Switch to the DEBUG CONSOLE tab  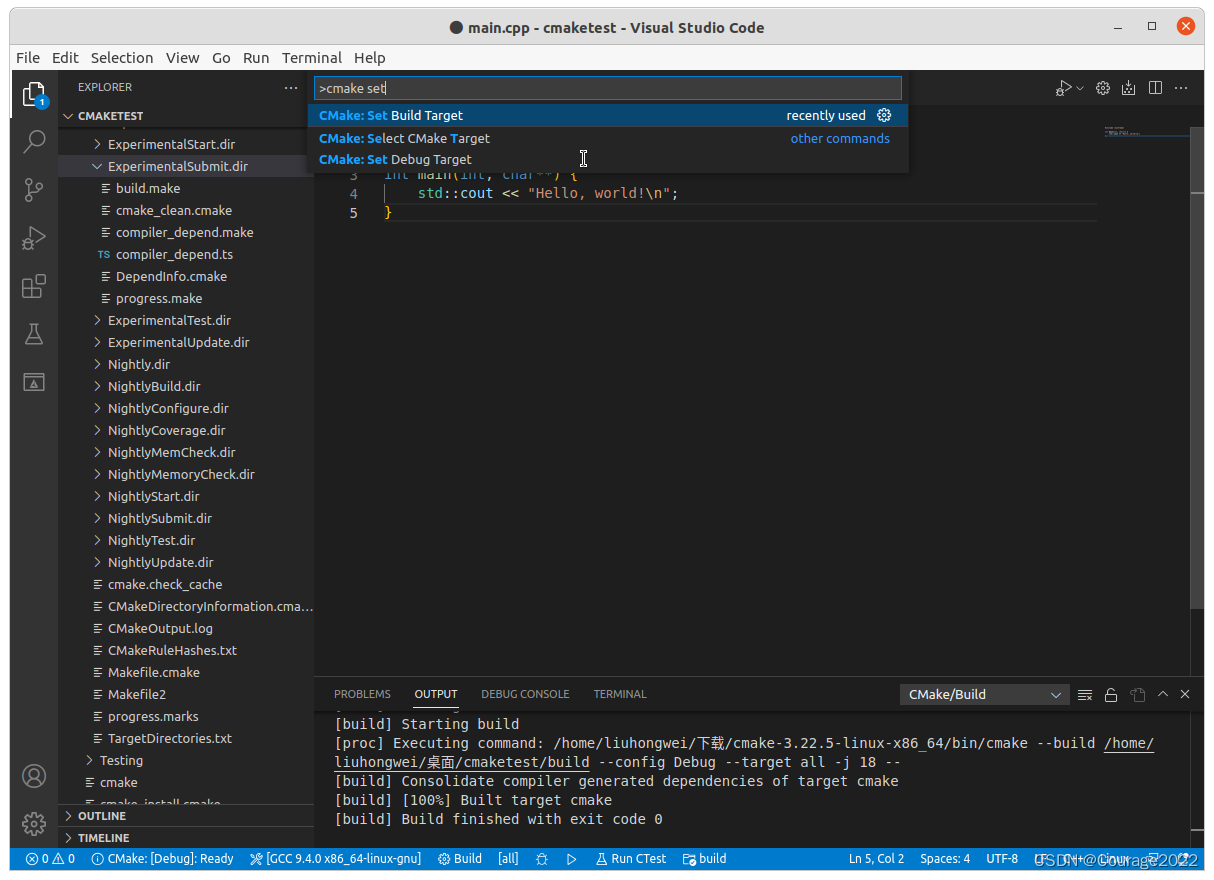(x=525, y=694)
